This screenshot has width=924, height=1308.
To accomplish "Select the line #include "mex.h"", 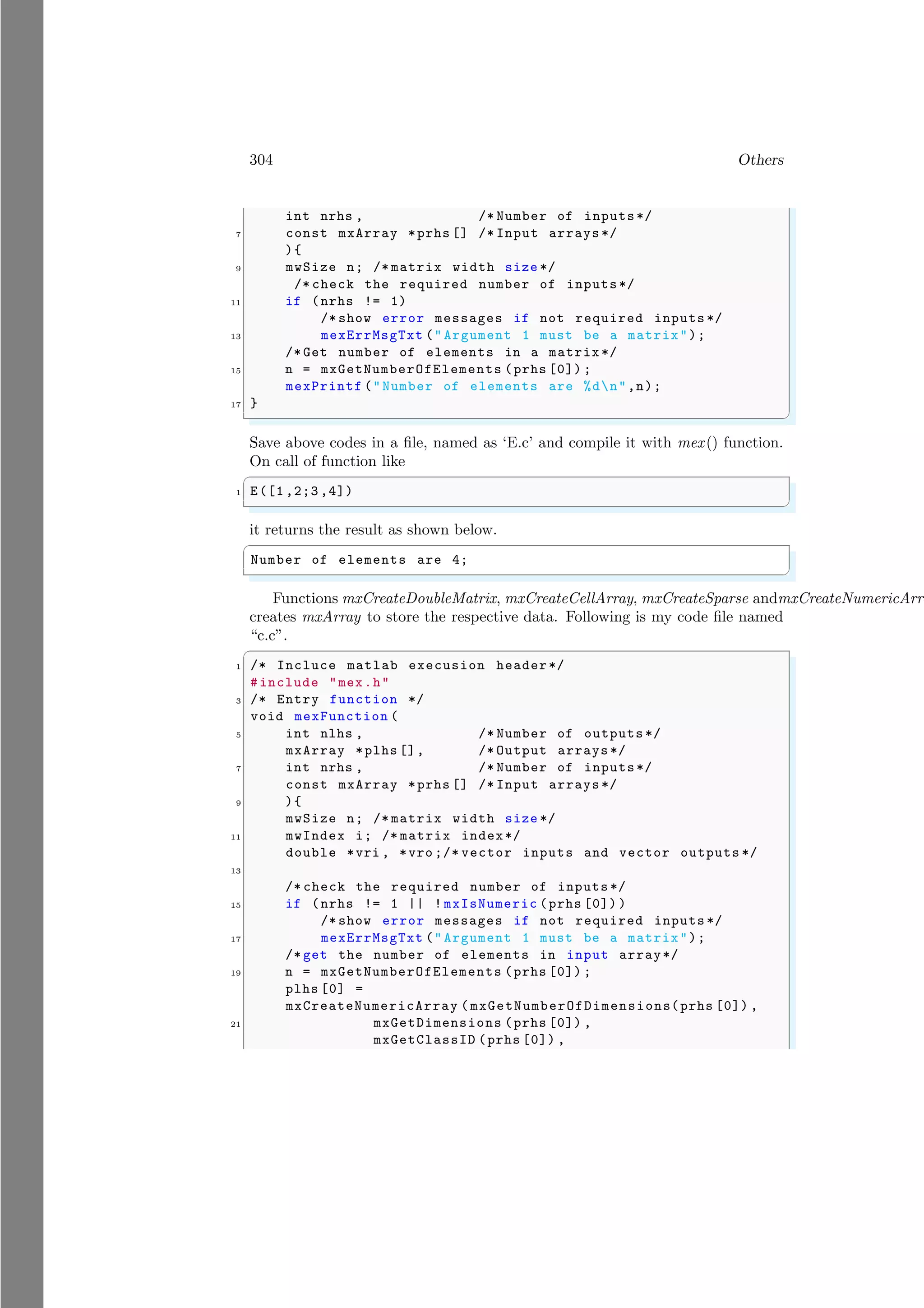I will pos(319,682).
